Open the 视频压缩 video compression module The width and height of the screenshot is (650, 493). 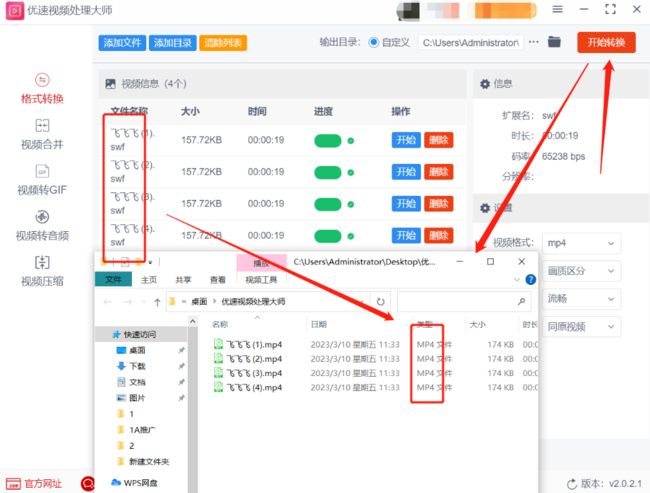click(x=42, y=271)
